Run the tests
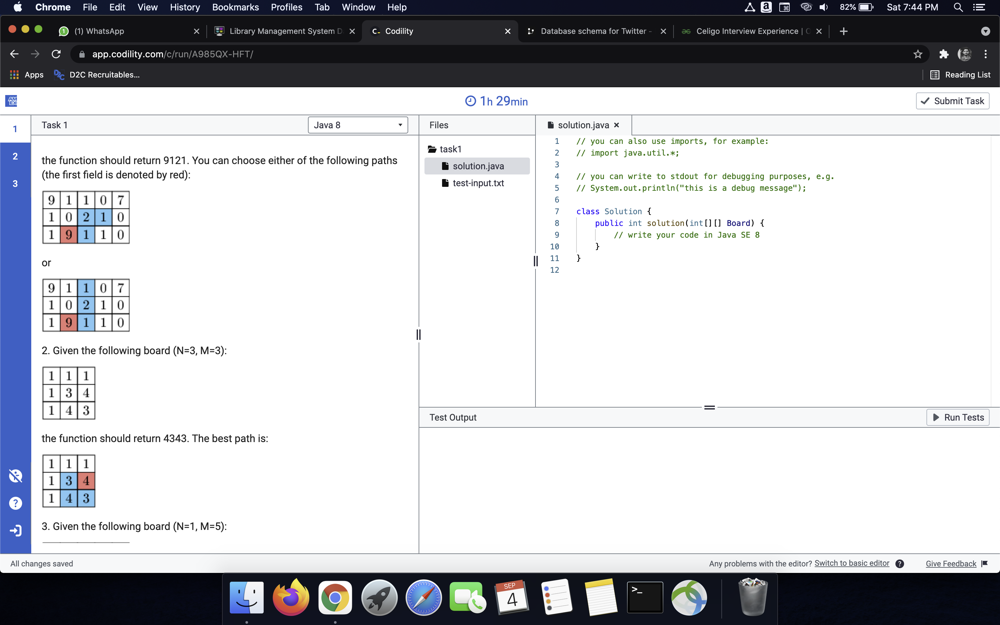 coord(958,417)
